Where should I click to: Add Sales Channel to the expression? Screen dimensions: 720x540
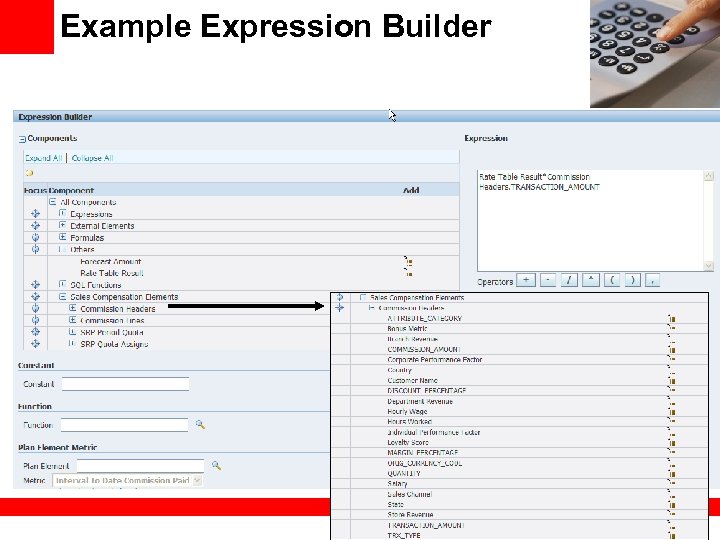point(672,494)
